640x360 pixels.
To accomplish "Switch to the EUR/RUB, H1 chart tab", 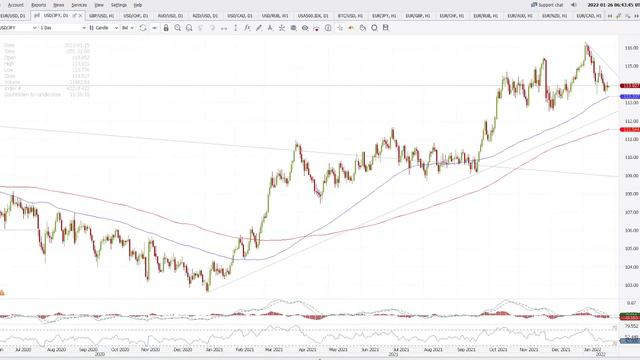I will pos(486,16).
